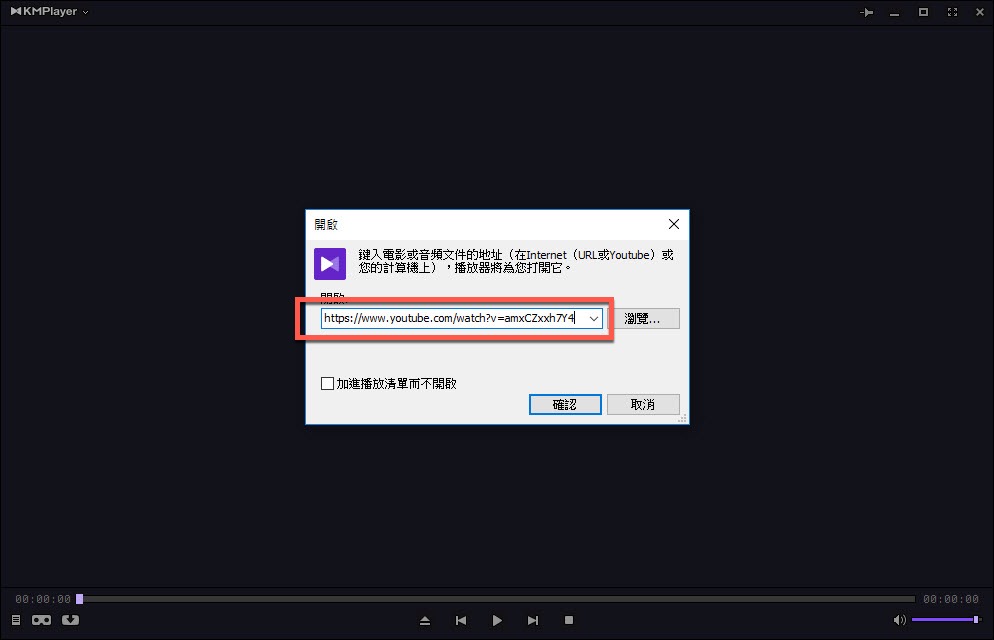Open the download/capture icon in the bottom bar
The image size is (994, 640).
point(70,620)
